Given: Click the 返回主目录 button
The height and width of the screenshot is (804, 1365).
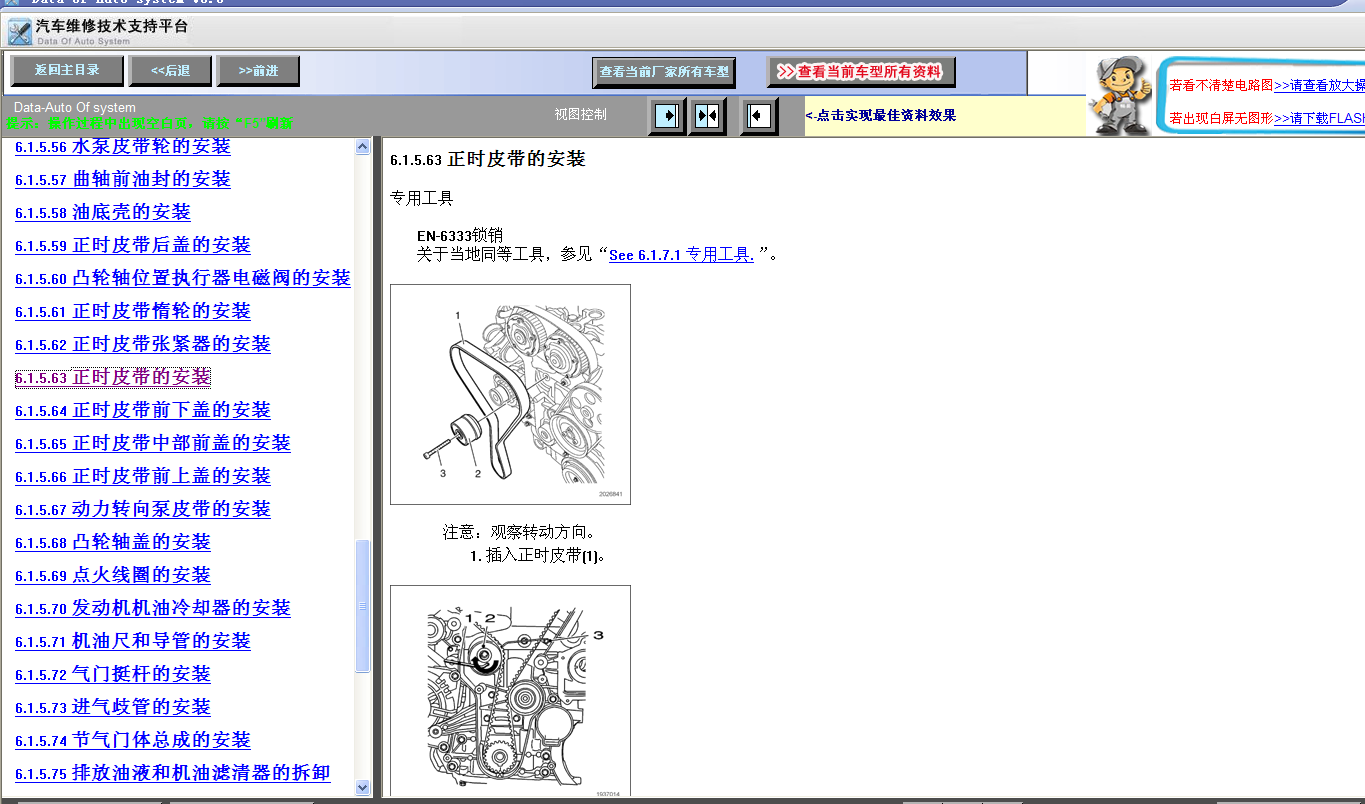Looking at the screenshot, I should [67, 70].
